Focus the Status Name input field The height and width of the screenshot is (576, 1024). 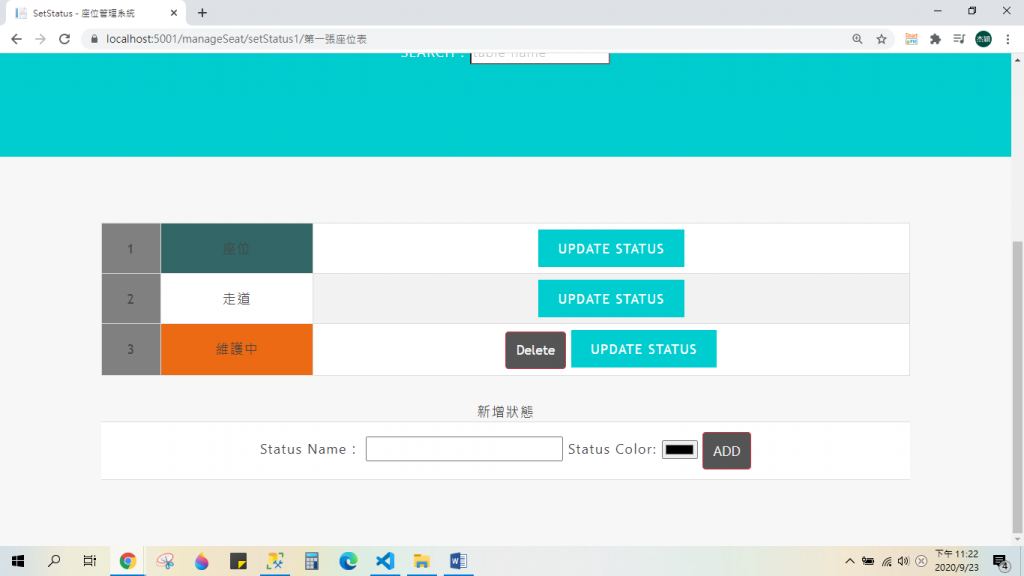point(464,449)
